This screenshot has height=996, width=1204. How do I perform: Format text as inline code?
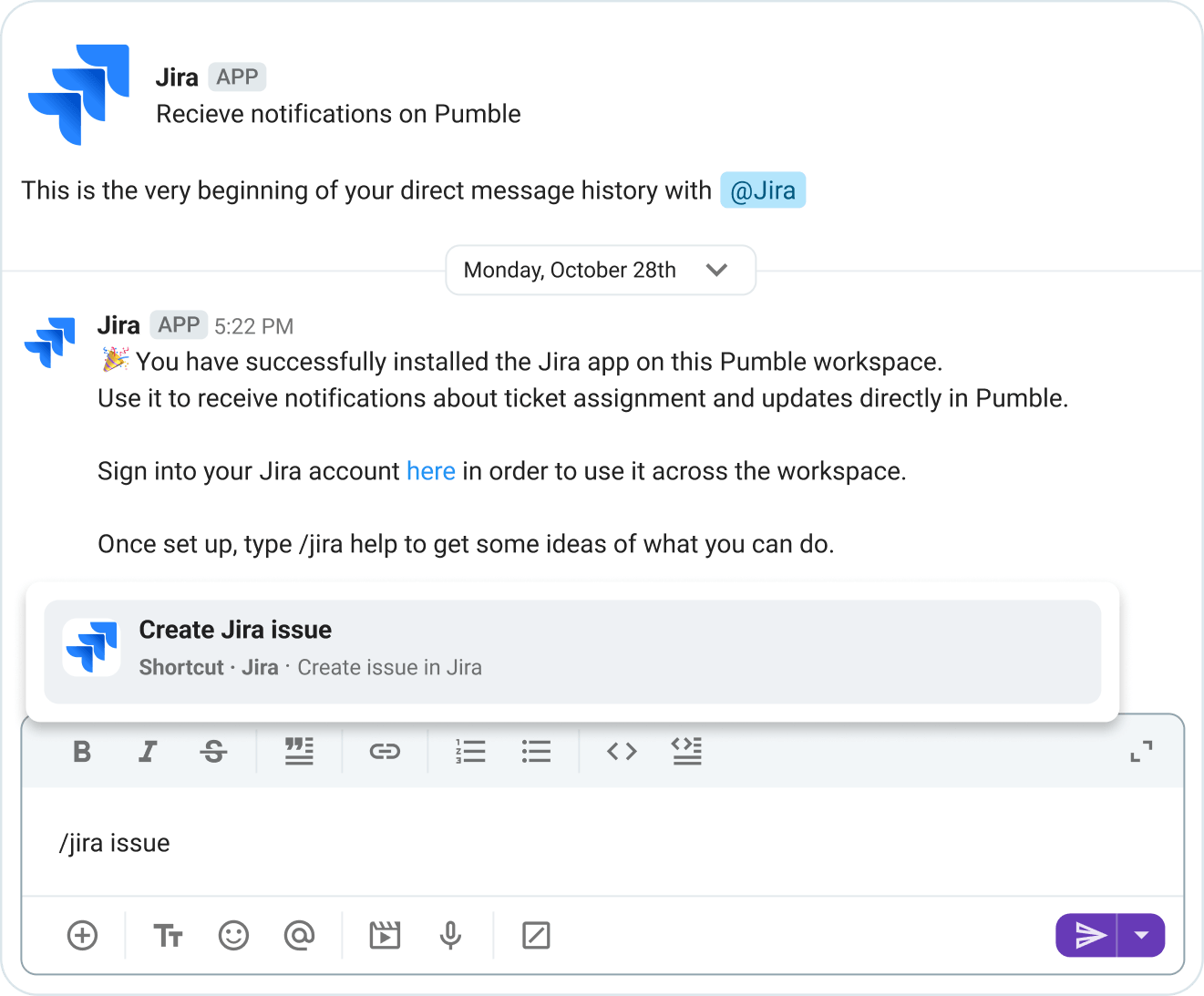622,752
